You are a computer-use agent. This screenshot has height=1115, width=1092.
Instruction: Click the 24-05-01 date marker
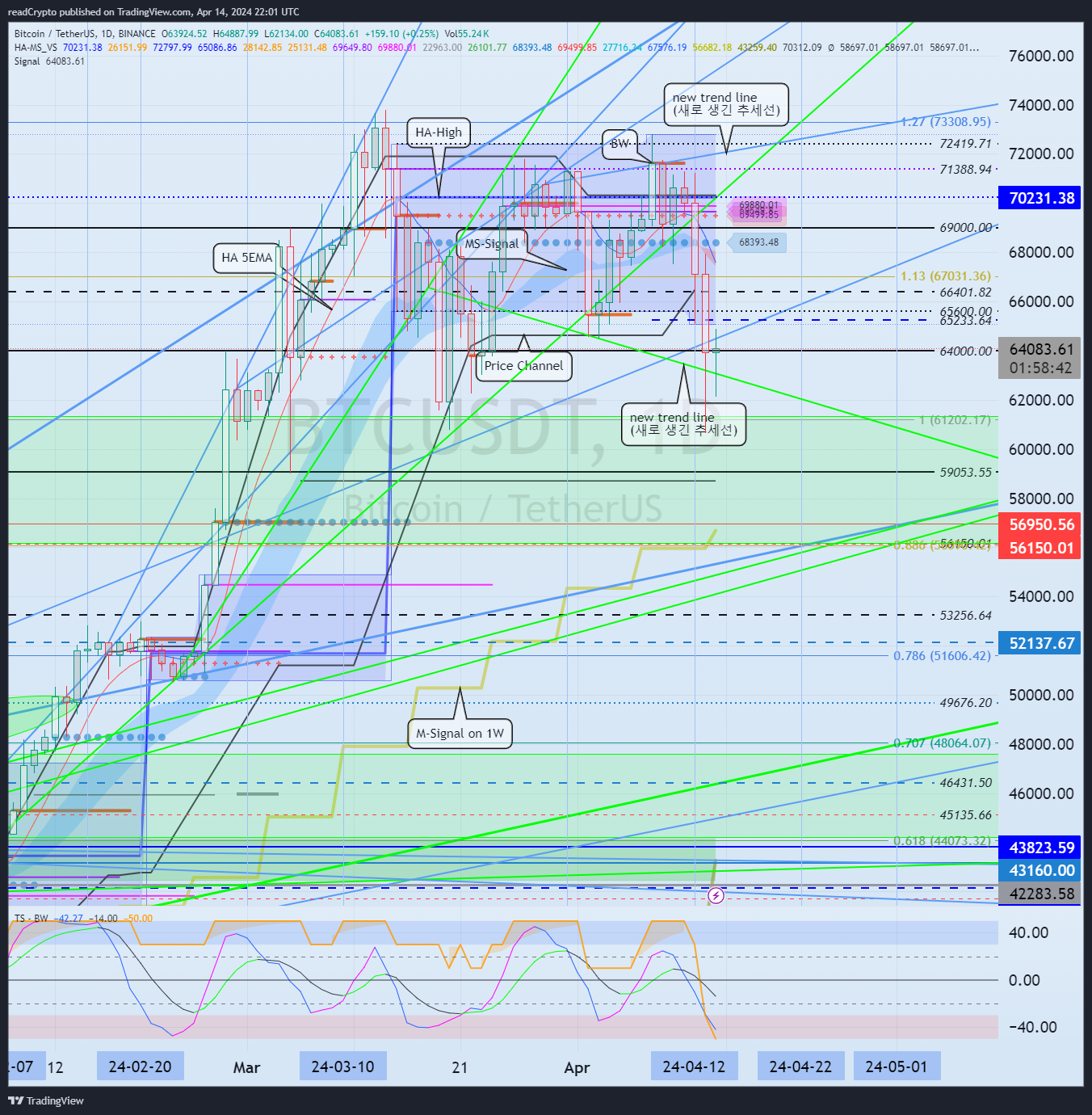coord(897,1067)
